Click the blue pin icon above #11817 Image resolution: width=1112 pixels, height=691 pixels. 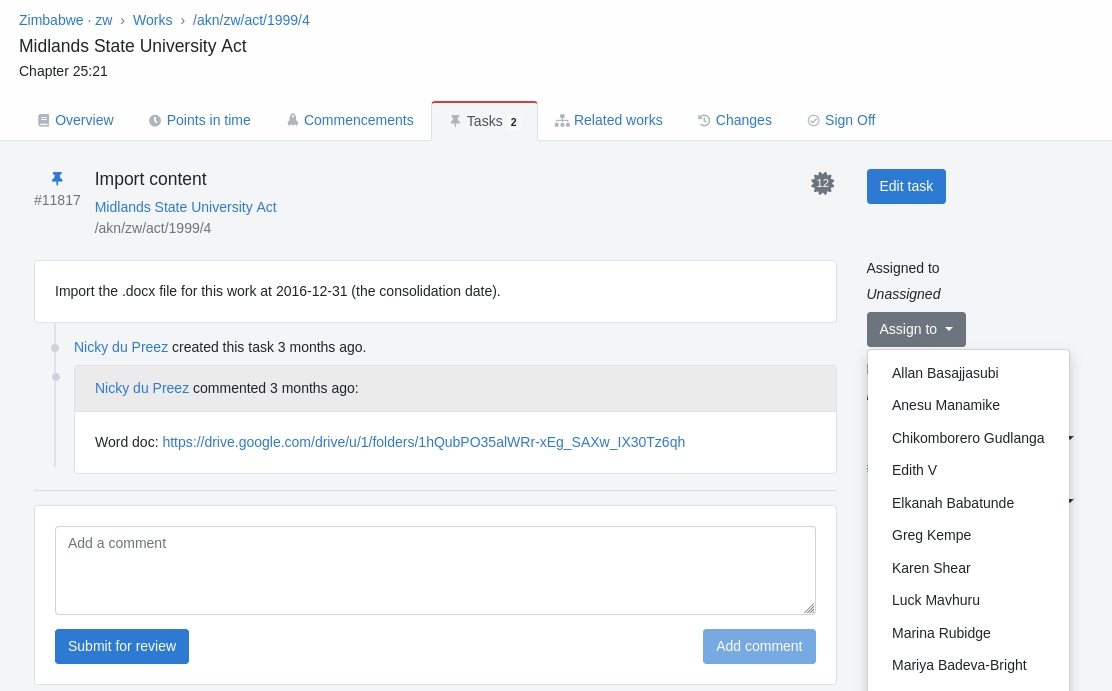(x=57, y=178)
